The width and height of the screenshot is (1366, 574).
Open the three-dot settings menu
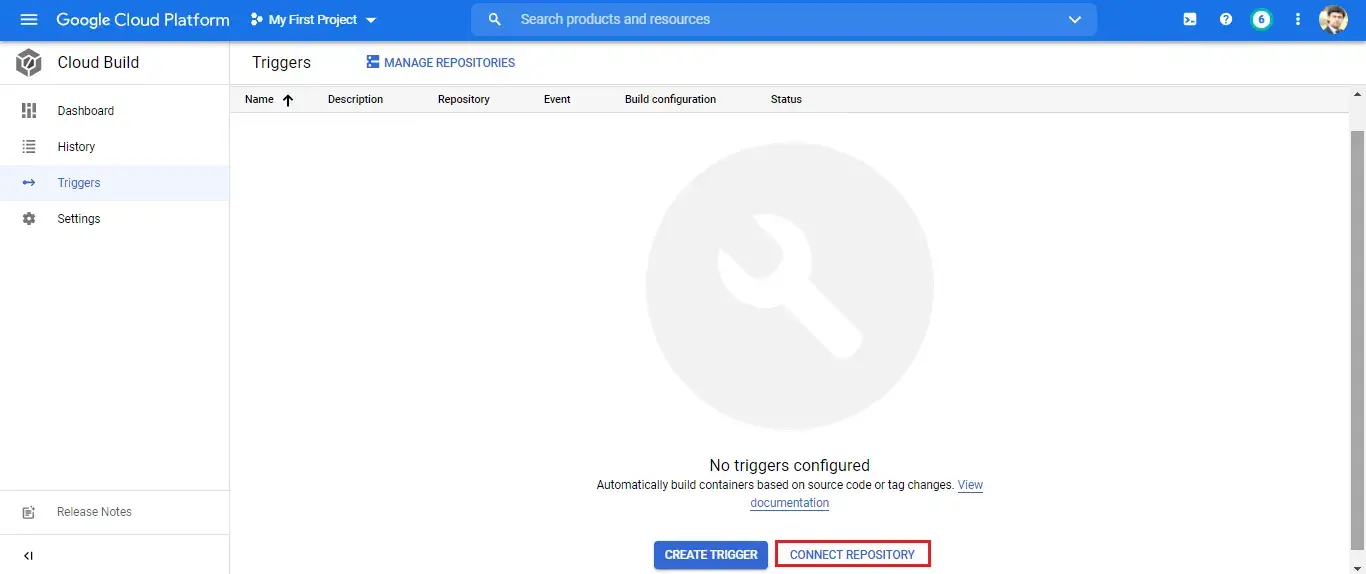pos(1298,20)
